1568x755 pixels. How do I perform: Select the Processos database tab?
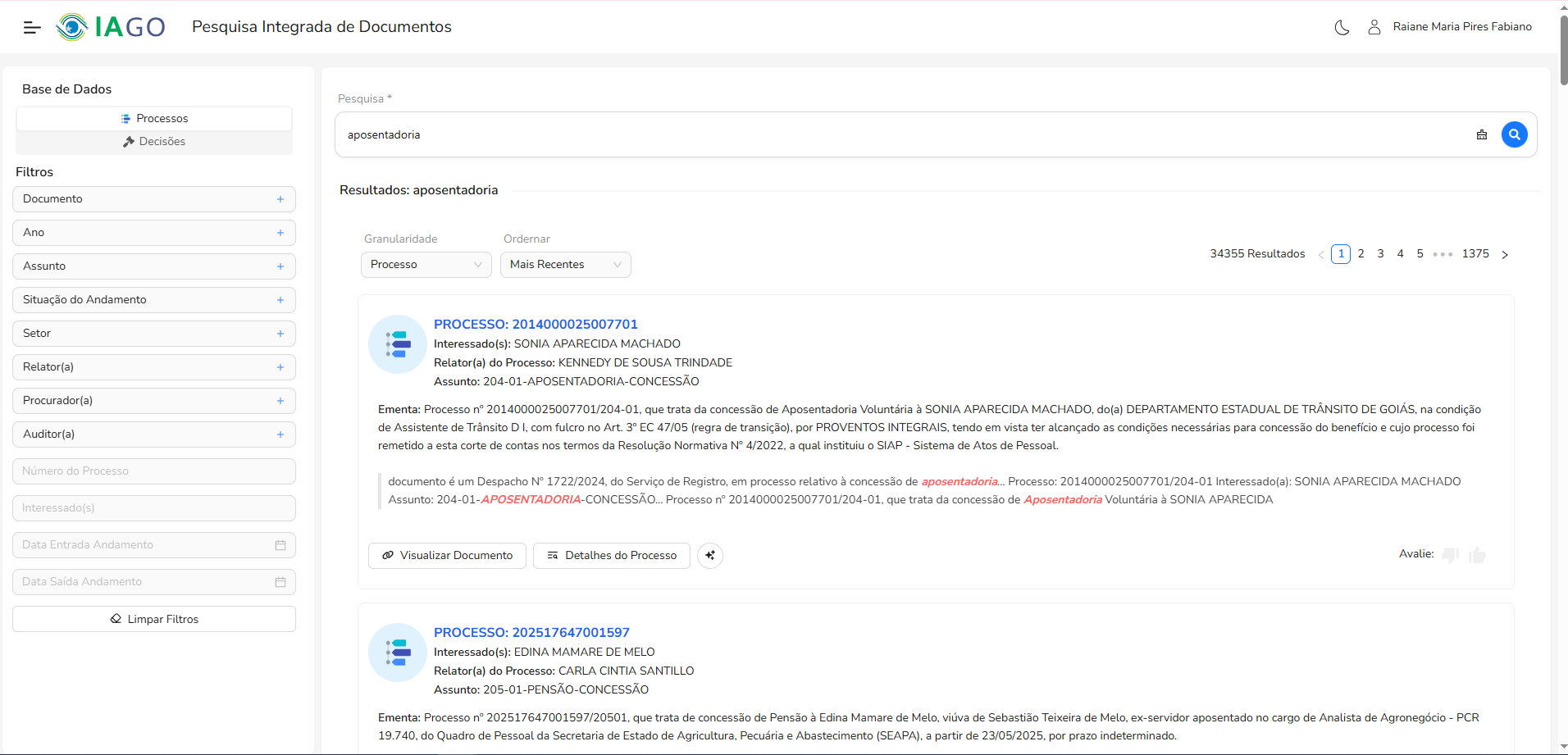click(x=154, y=119)
